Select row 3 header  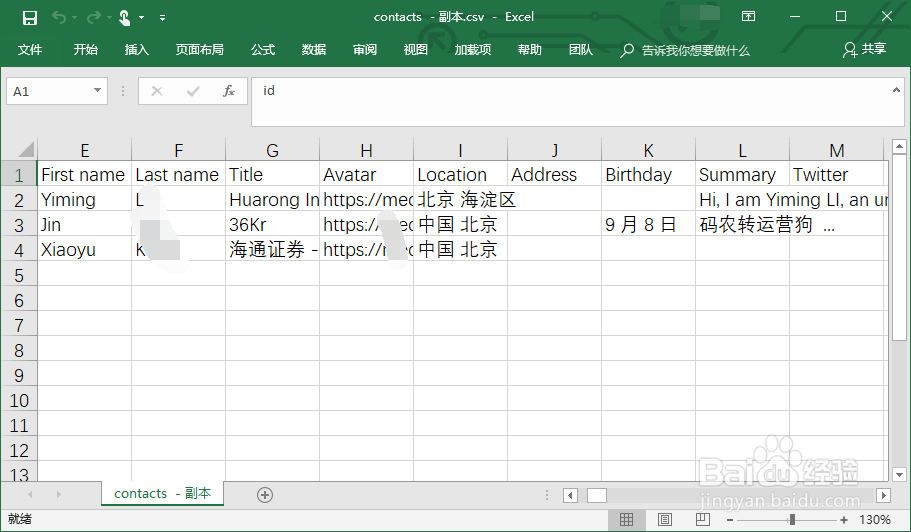pos(19,225)
